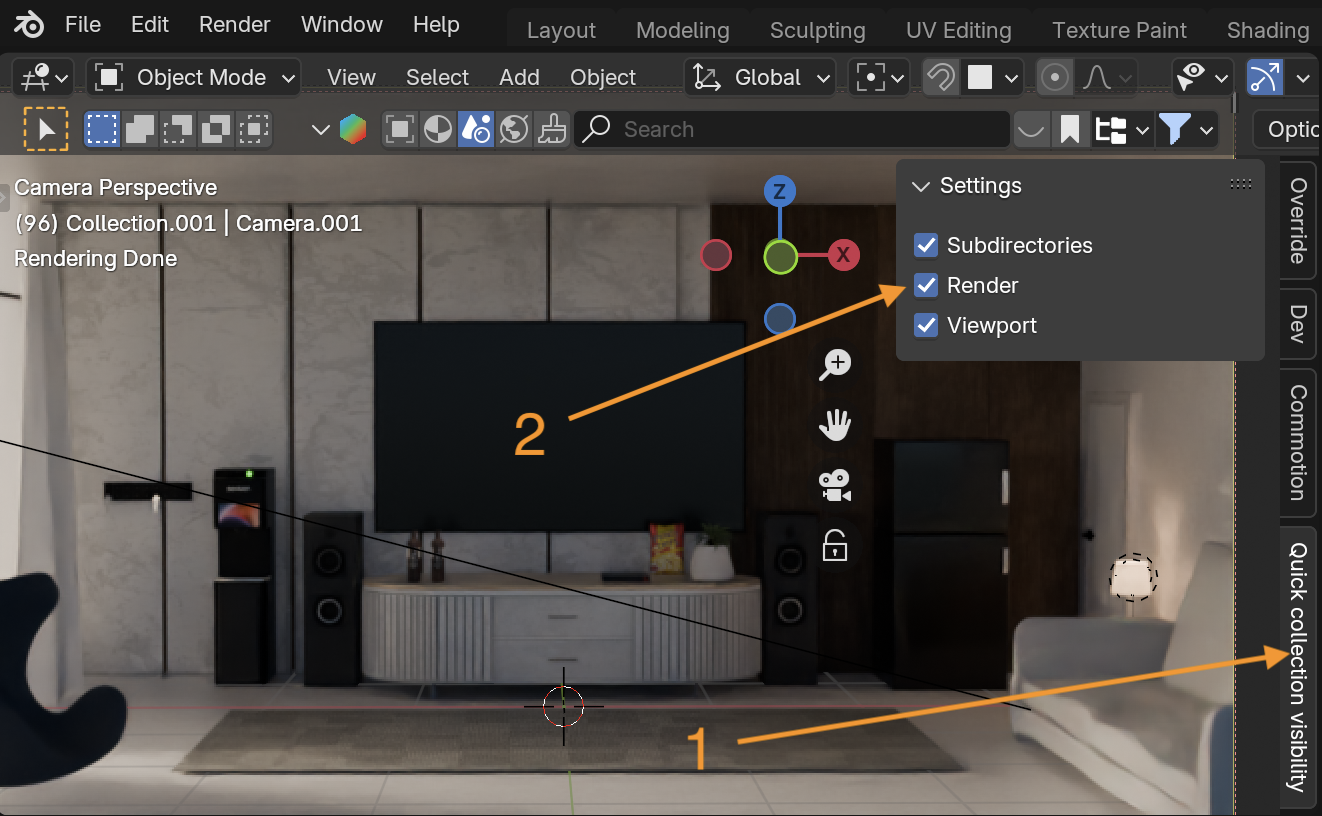
Task: Click the colorful cube icon
Action: click(x=352, y=129)
